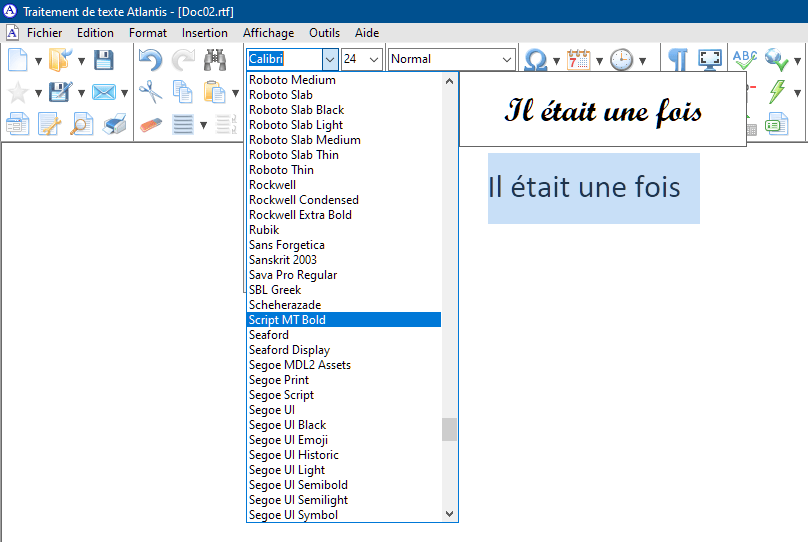Open the Normal style dropdown
The image size is (808, 542).
pos(506,59)
